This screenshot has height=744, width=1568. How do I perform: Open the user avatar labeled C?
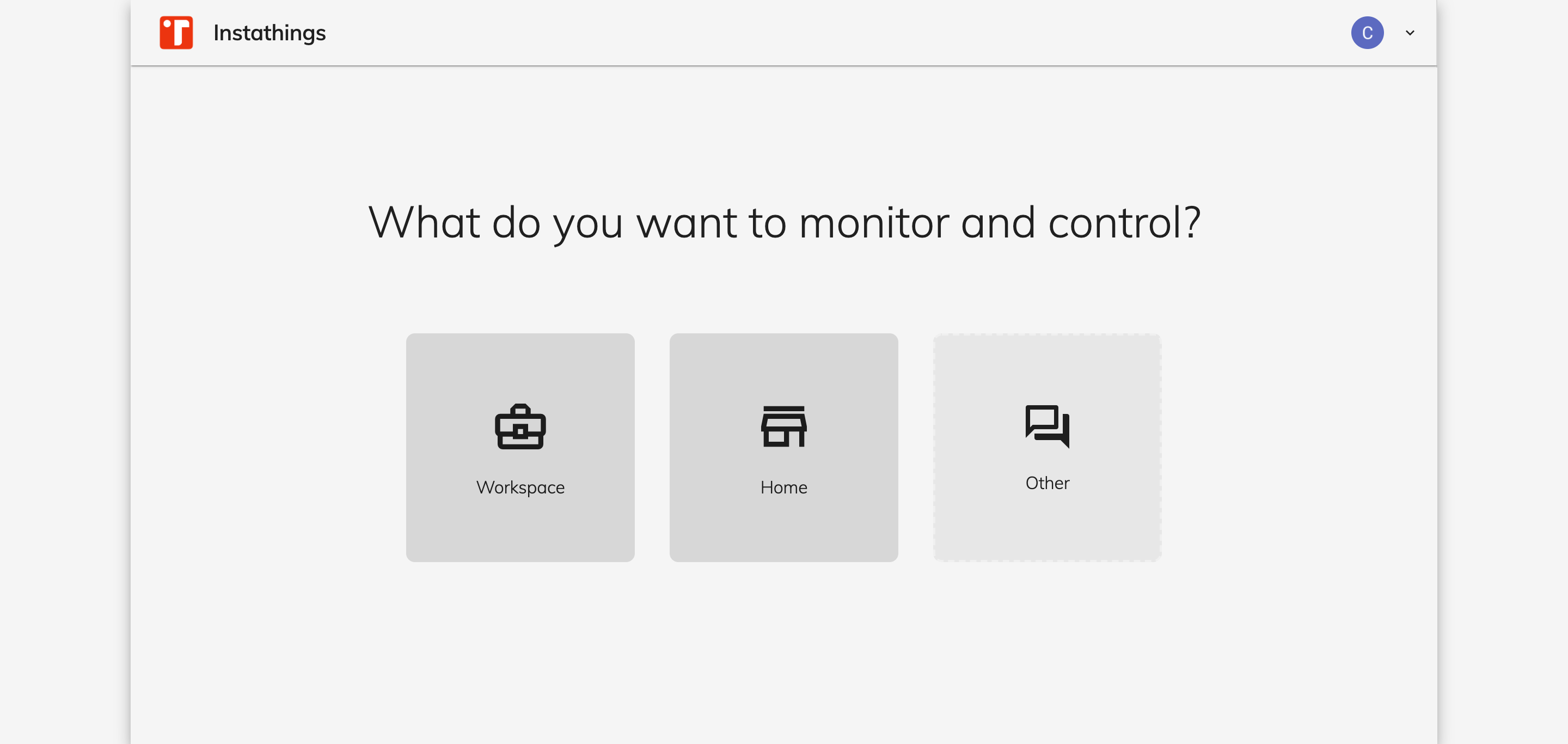click(x=1367, y=32)
